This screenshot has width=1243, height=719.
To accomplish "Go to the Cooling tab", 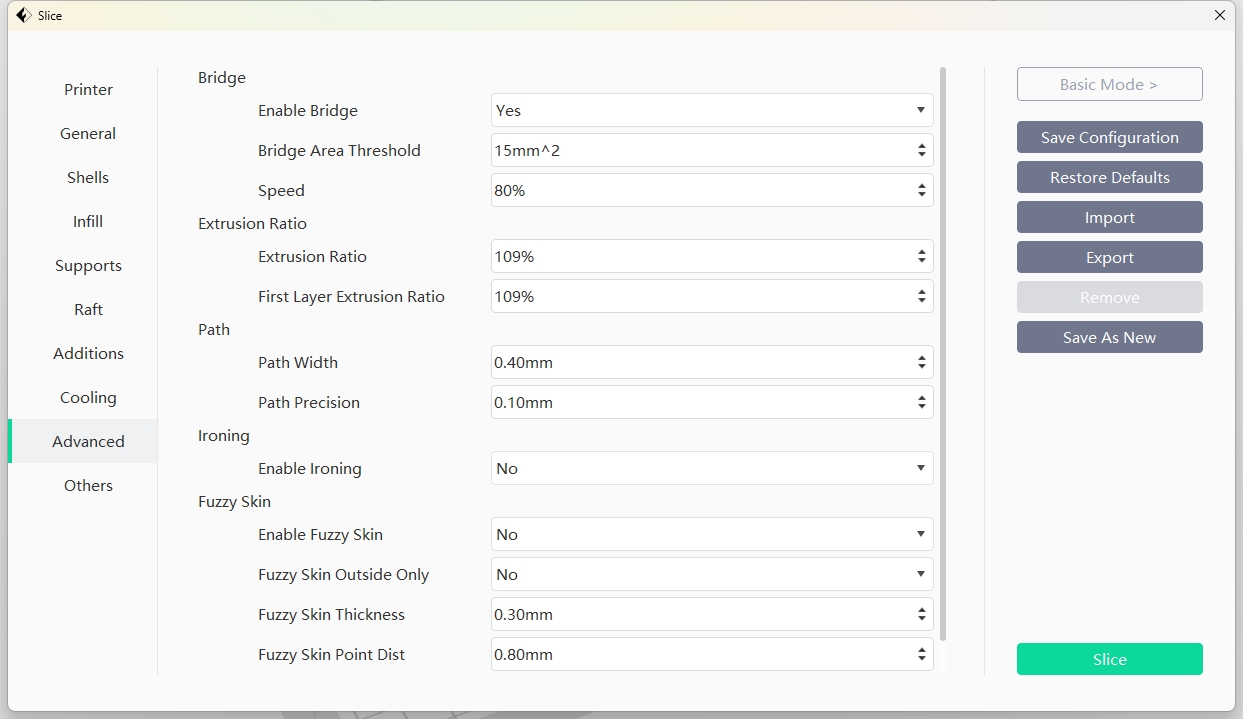I will [x=88, y=398].
